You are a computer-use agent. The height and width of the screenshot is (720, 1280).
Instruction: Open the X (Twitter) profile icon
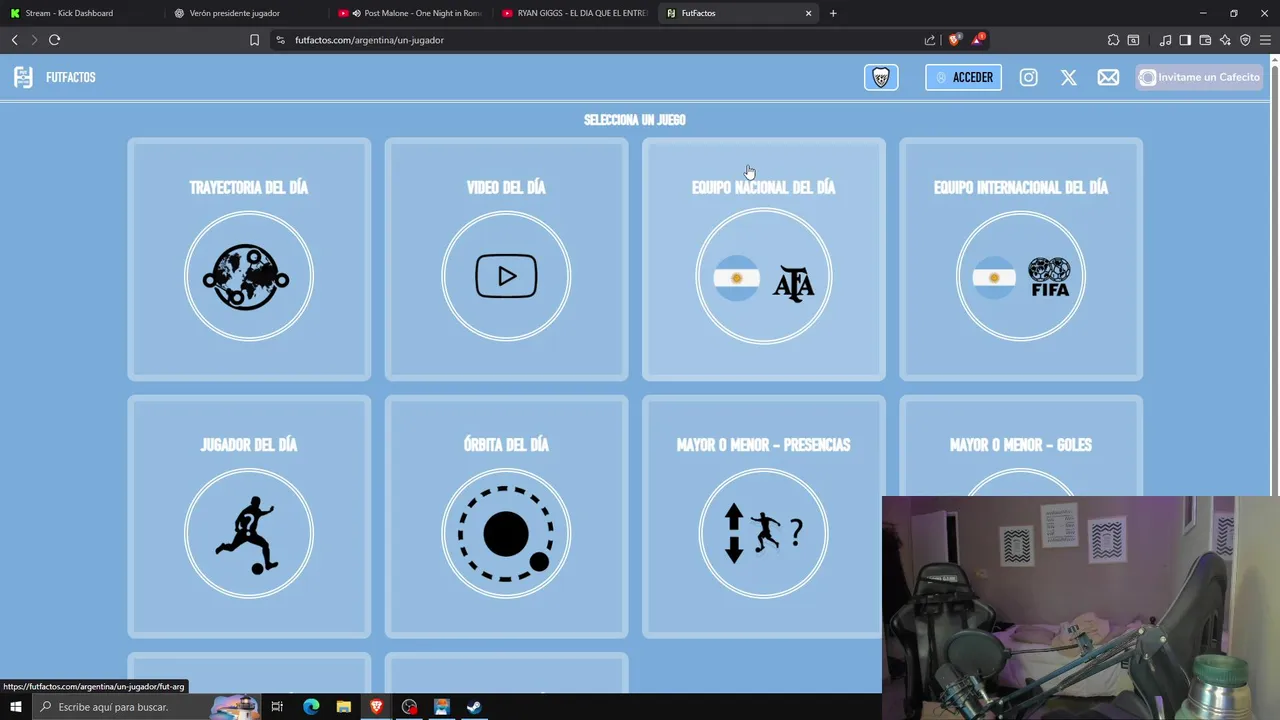point(1069,77)
